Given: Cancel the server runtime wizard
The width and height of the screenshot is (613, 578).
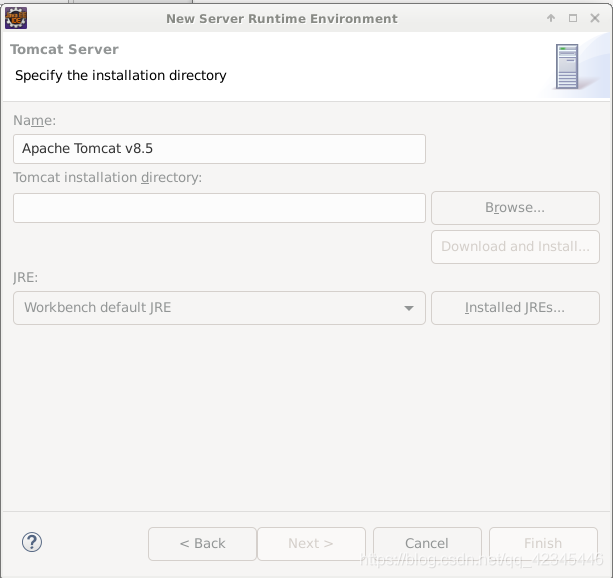Looking at the screenshot, I should pyautogui.click(x=427, y=544).
